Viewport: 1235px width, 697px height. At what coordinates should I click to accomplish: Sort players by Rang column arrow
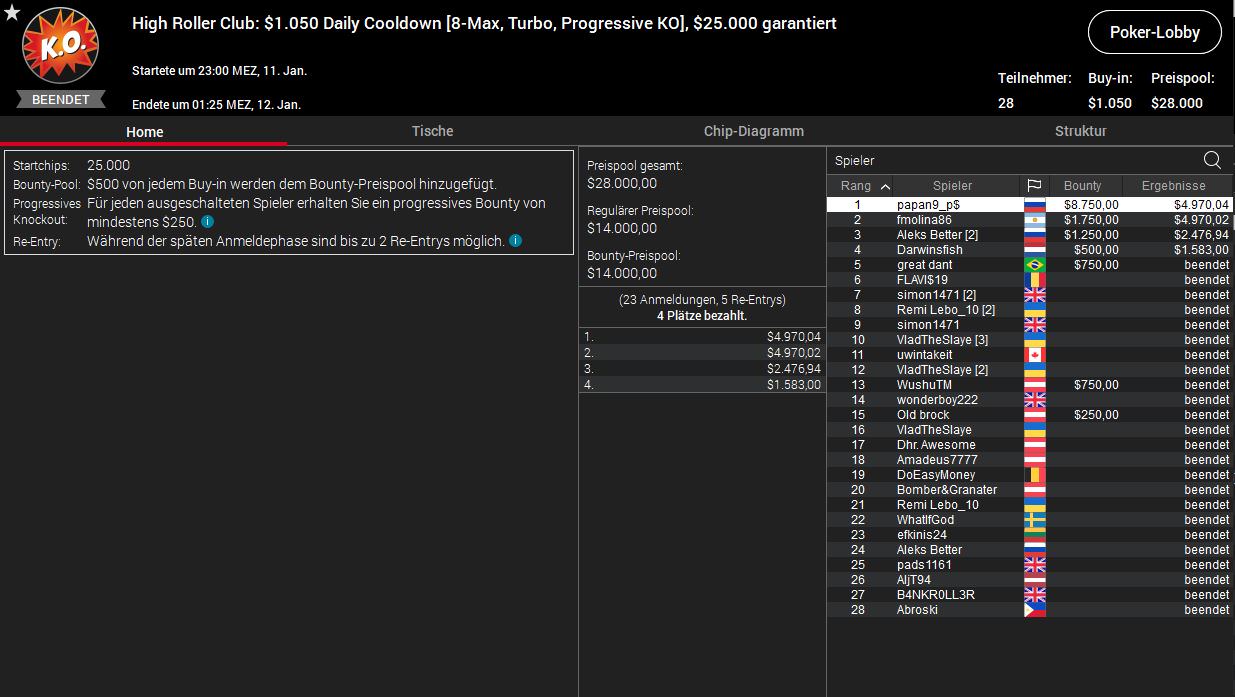click(x=885, y=186)
